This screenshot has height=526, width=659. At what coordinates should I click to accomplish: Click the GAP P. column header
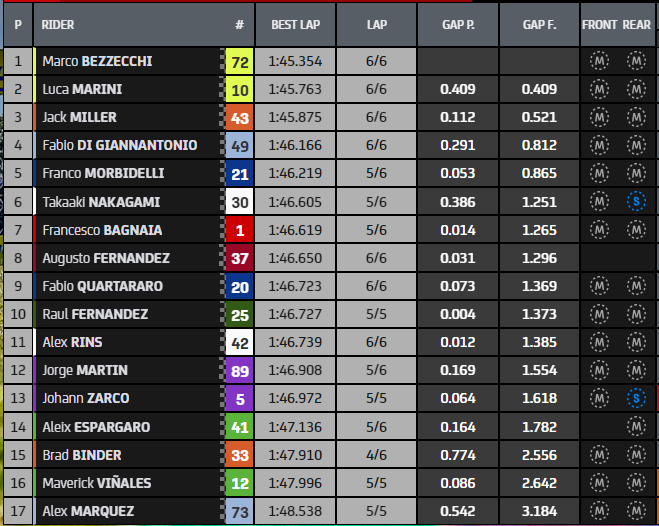point(461,24)
